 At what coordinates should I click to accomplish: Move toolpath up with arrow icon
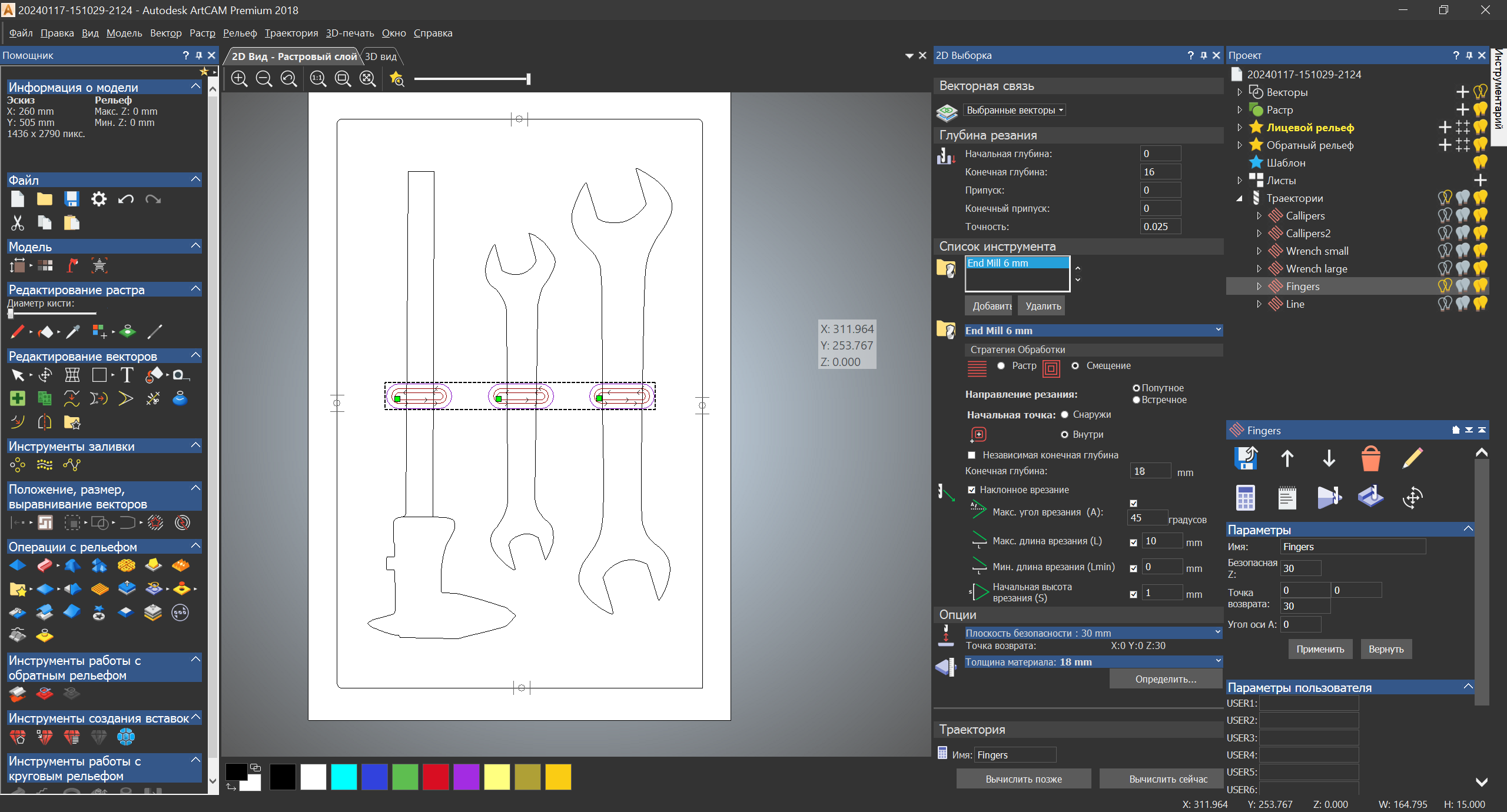pyautogui.click(x=1287, y=458)
